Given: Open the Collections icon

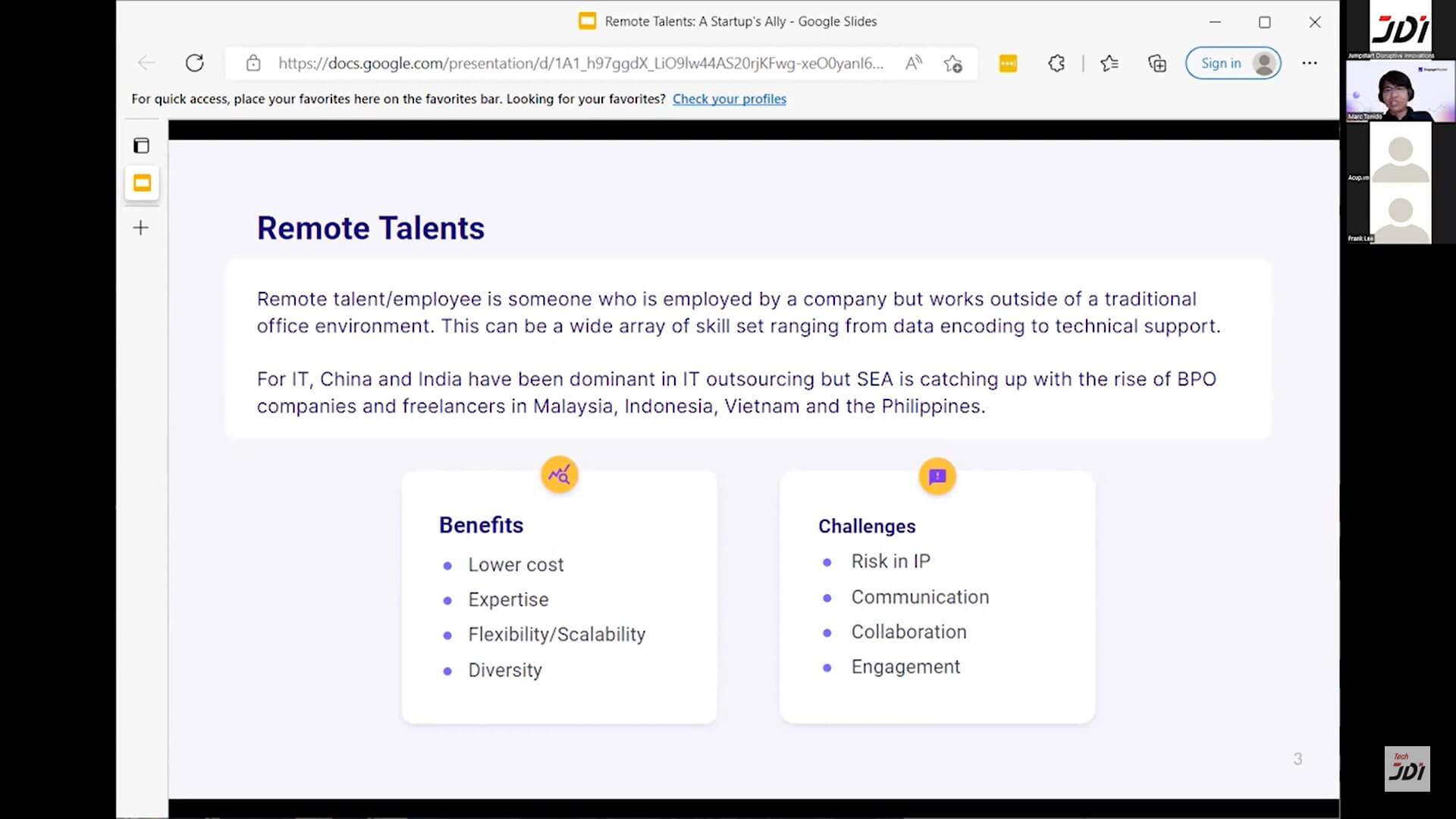Looking at the screenshot, I should [x=1157, y=64].
